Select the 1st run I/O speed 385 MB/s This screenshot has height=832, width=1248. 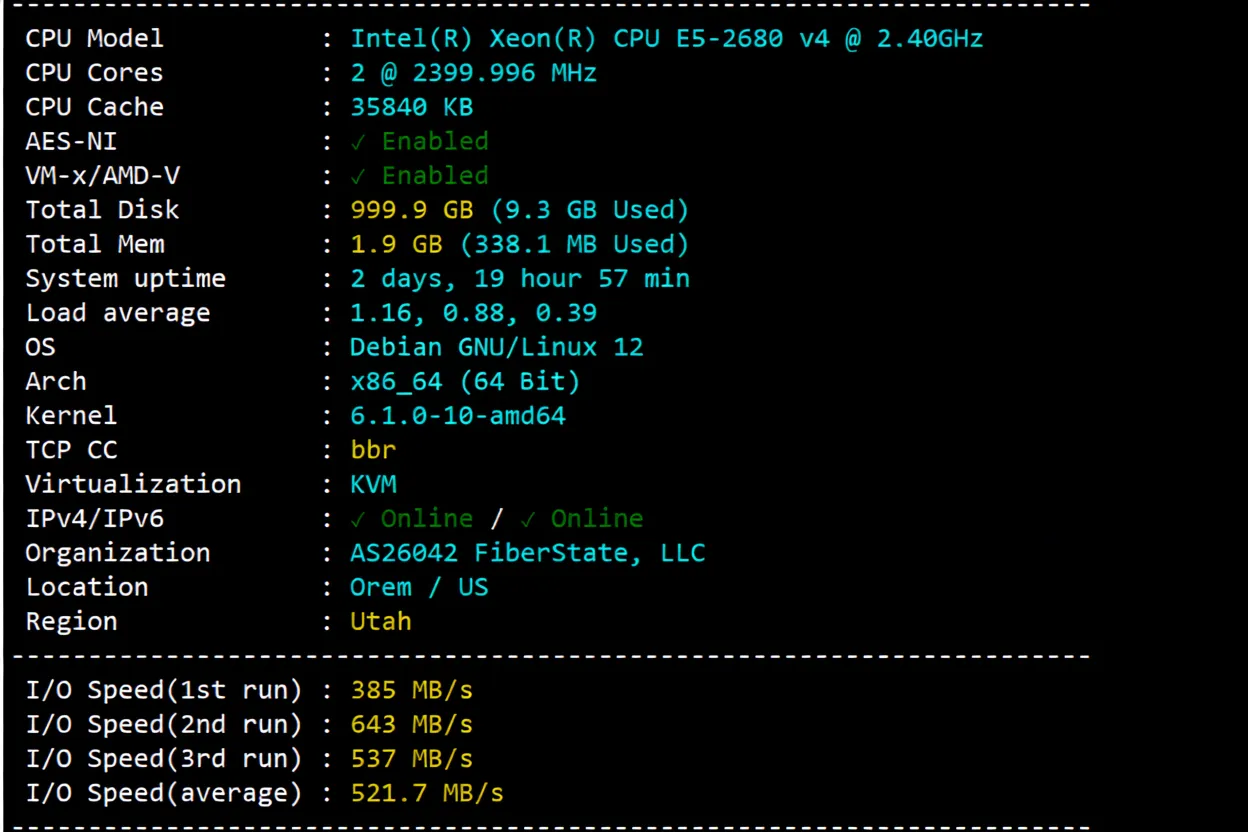411,690
